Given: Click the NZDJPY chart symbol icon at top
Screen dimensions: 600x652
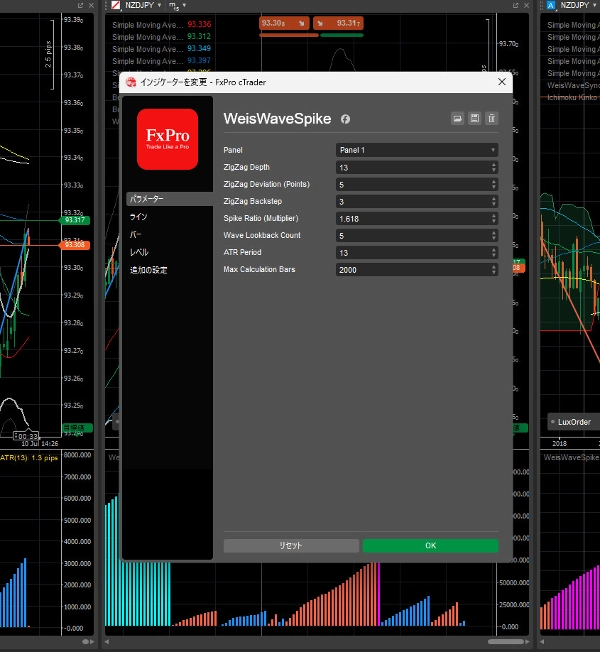Looking at the screenshot, I should tap(116, 5).
